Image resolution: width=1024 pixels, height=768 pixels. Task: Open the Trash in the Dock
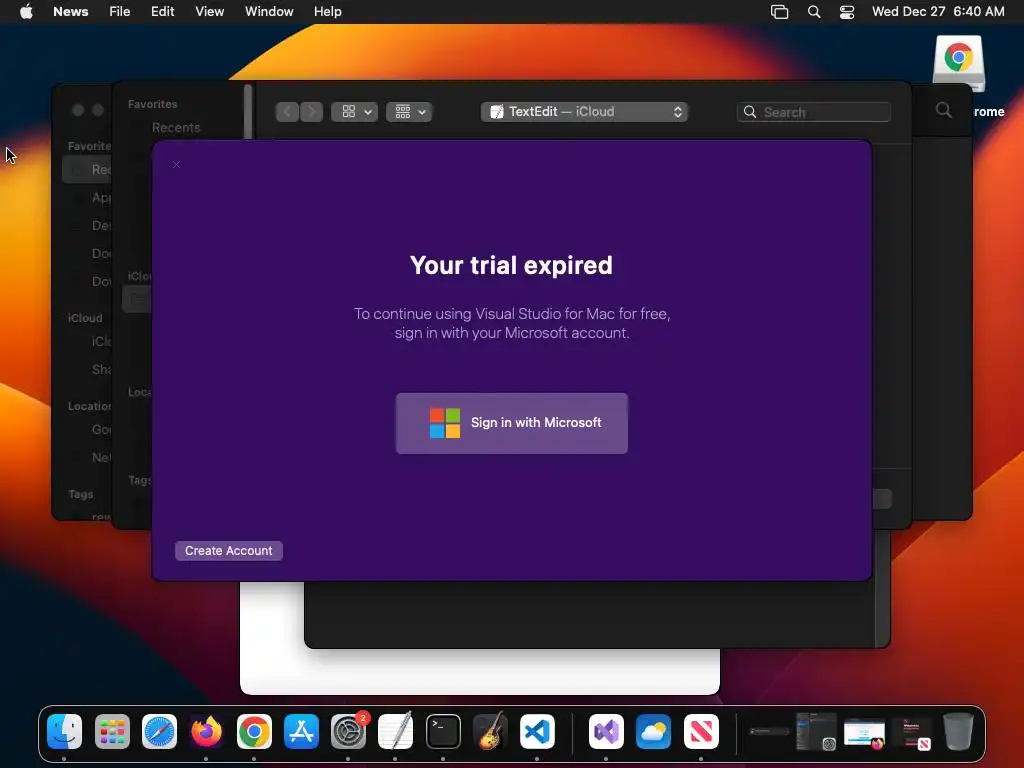point(958,731)
